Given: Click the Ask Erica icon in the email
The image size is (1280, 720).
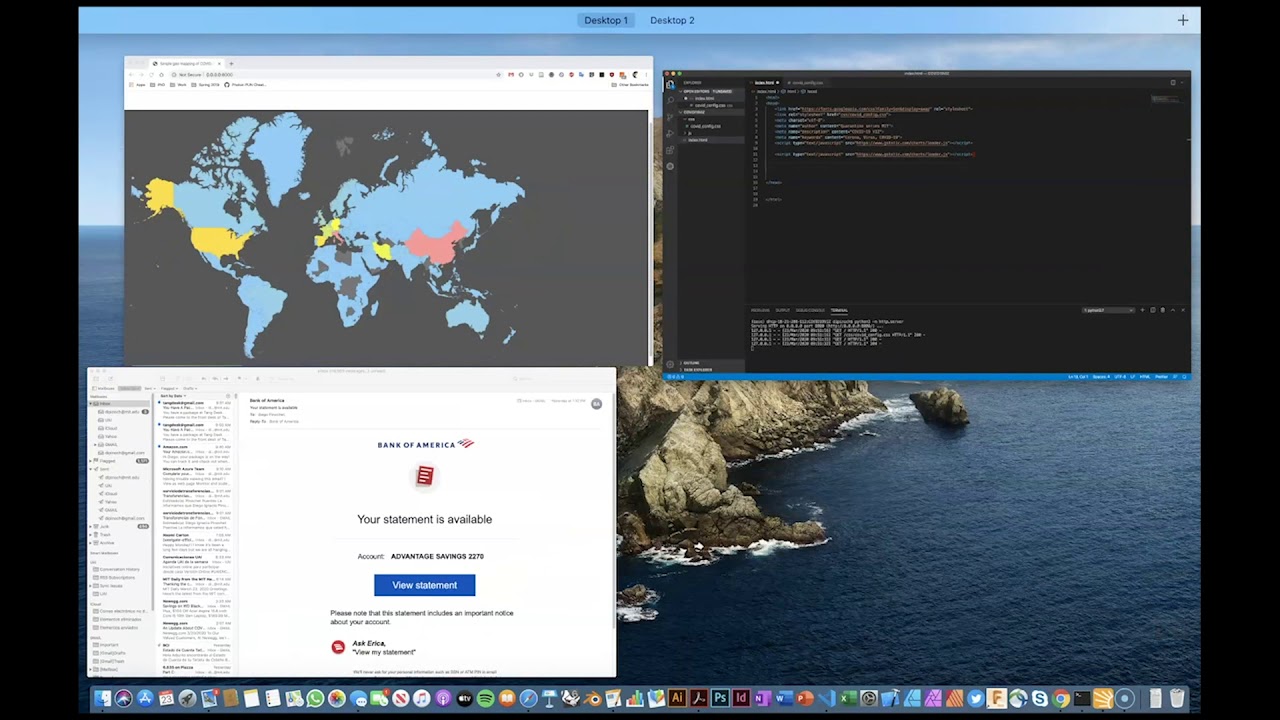Looking at the screenshot, I should [338, 647].
